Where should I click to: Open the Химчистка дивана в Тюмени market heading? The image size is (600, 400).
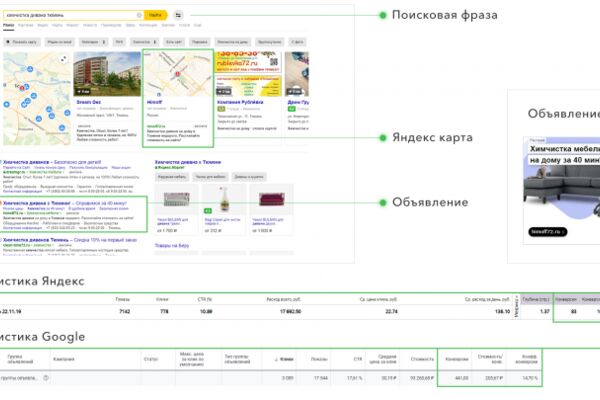[188, 162]
